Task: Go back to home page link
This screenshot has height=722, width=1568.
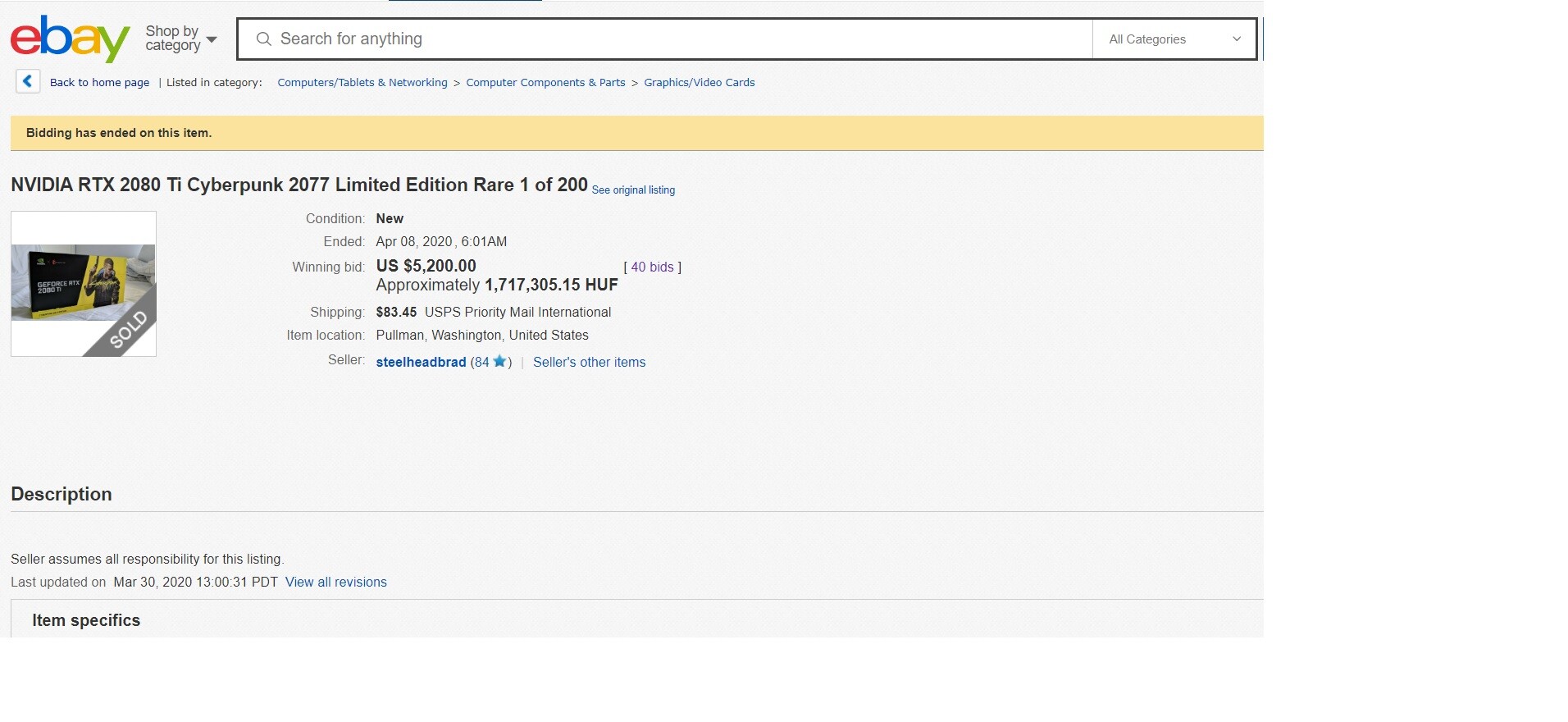Action: click(x=99, y=83)
